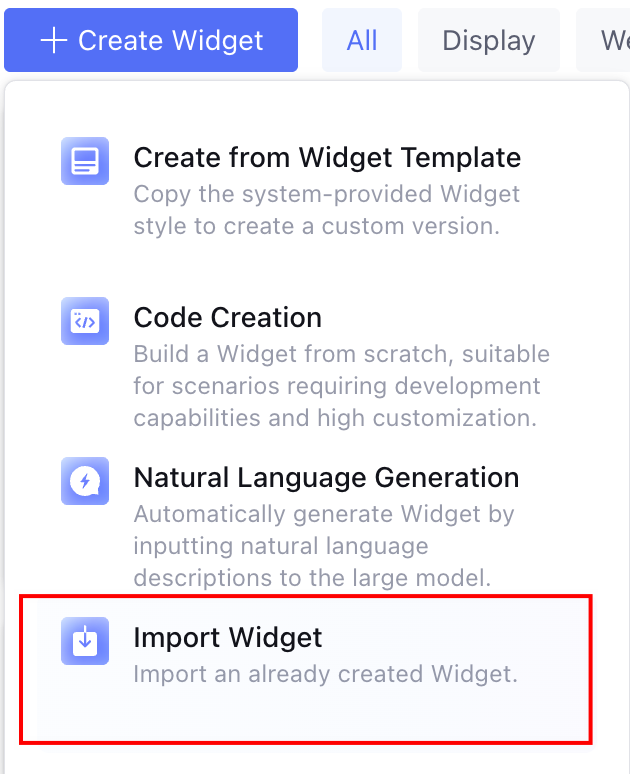Click the "Create Widget" button label text
The image size is (630, 774).
pos(171,40)
